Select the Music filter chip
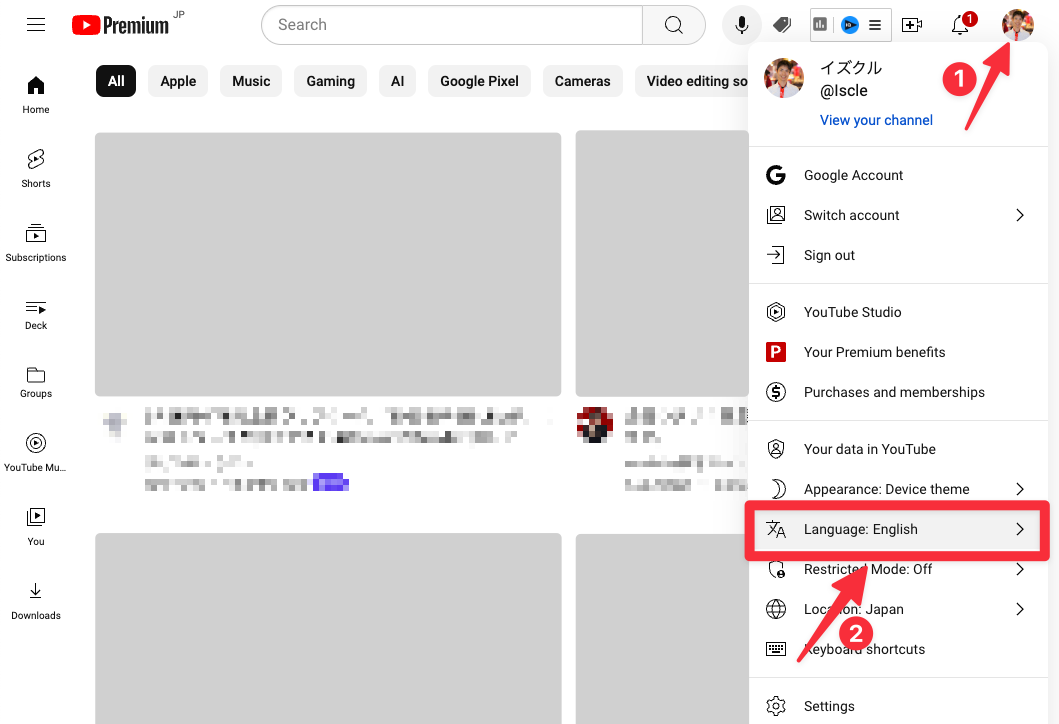Image resolution: width=1059 pixels, height=724 pixels. pyautogui.click(x=251, y=81)
